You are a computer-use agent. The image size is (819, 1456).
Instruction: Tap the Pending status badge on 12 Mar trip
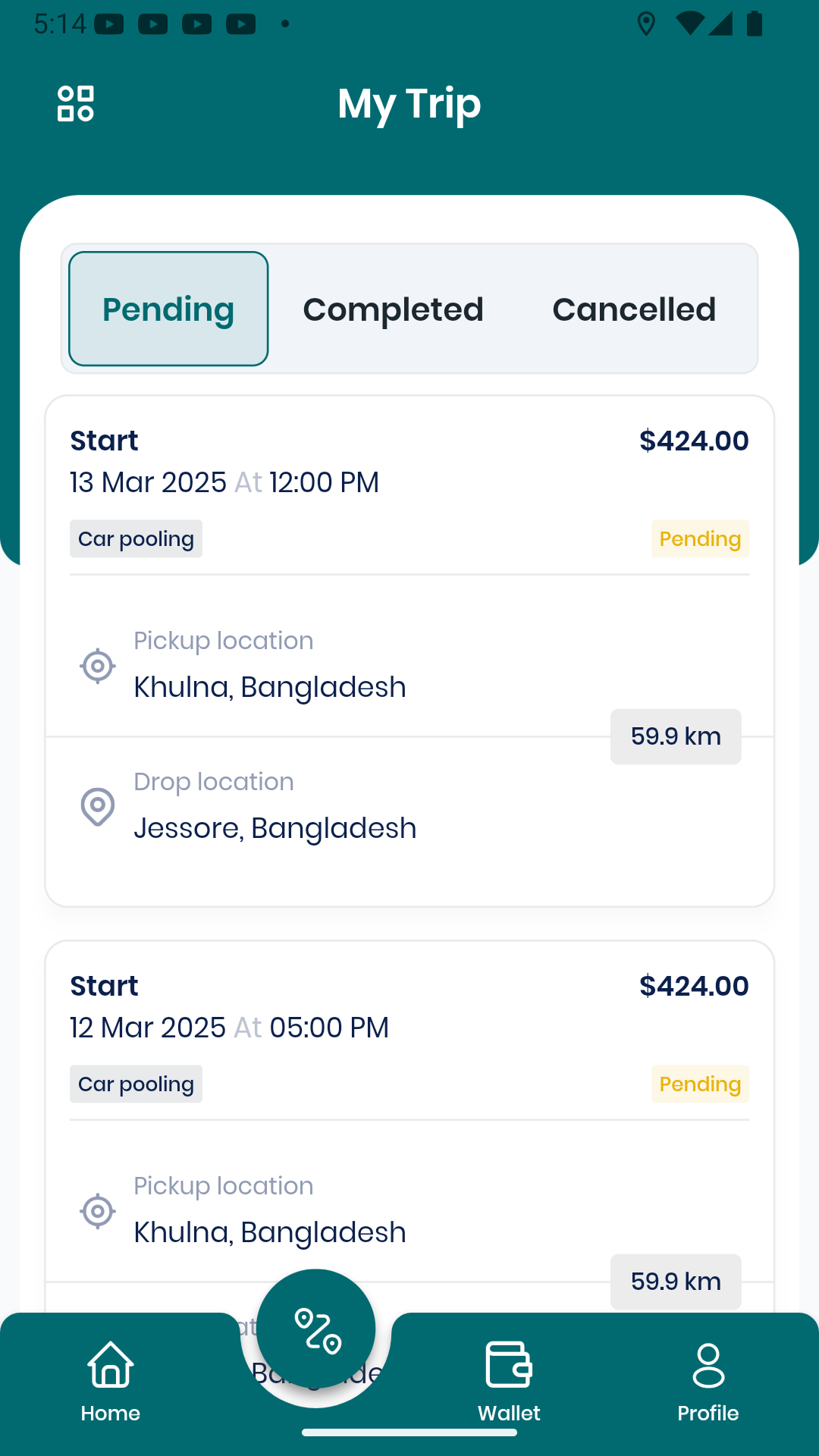(700, 1084)
